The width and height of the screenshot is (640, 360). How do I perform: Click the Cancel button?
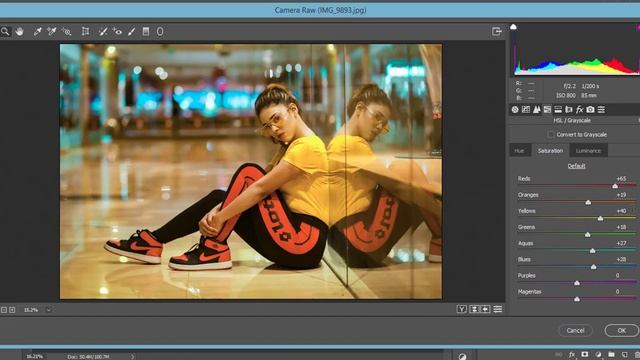coord(575,330)
